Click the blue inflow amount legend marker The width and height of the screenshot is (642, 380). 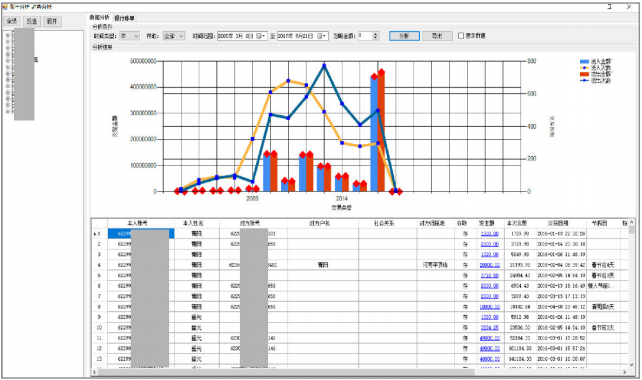point(584,61)
